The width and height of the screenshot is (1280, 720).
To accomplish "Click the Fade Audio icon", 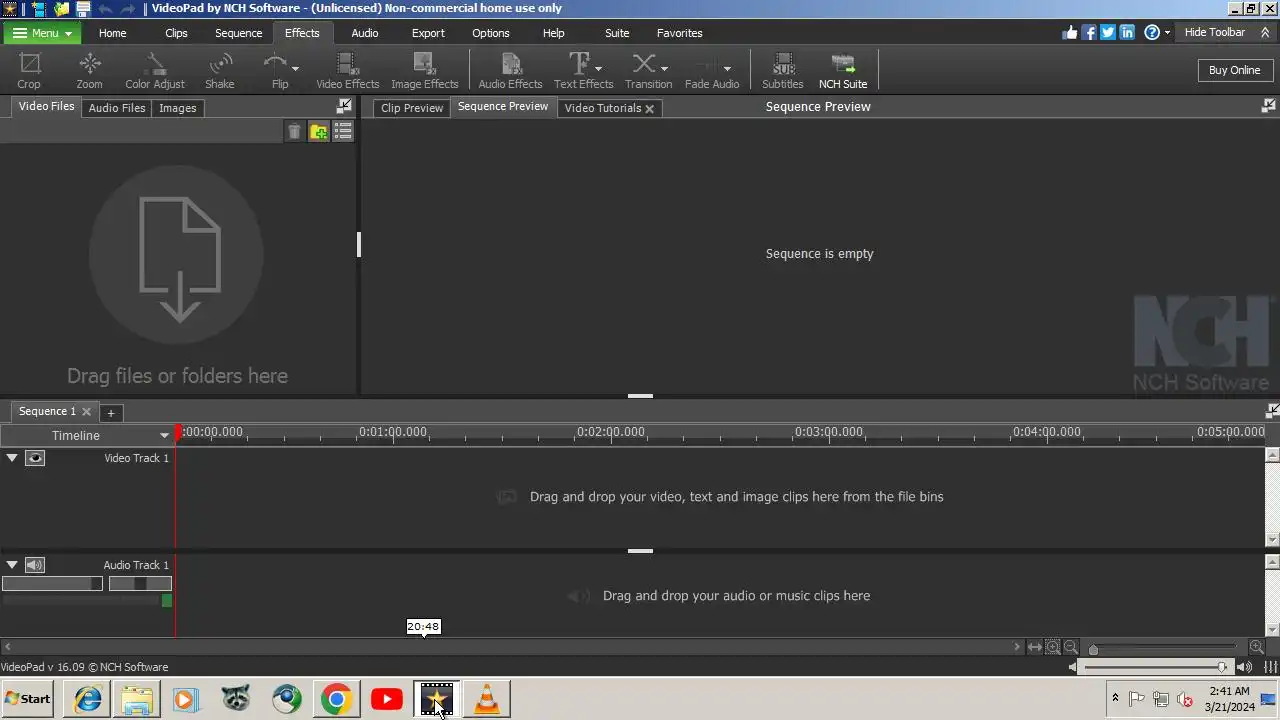I will click(707, 64).
